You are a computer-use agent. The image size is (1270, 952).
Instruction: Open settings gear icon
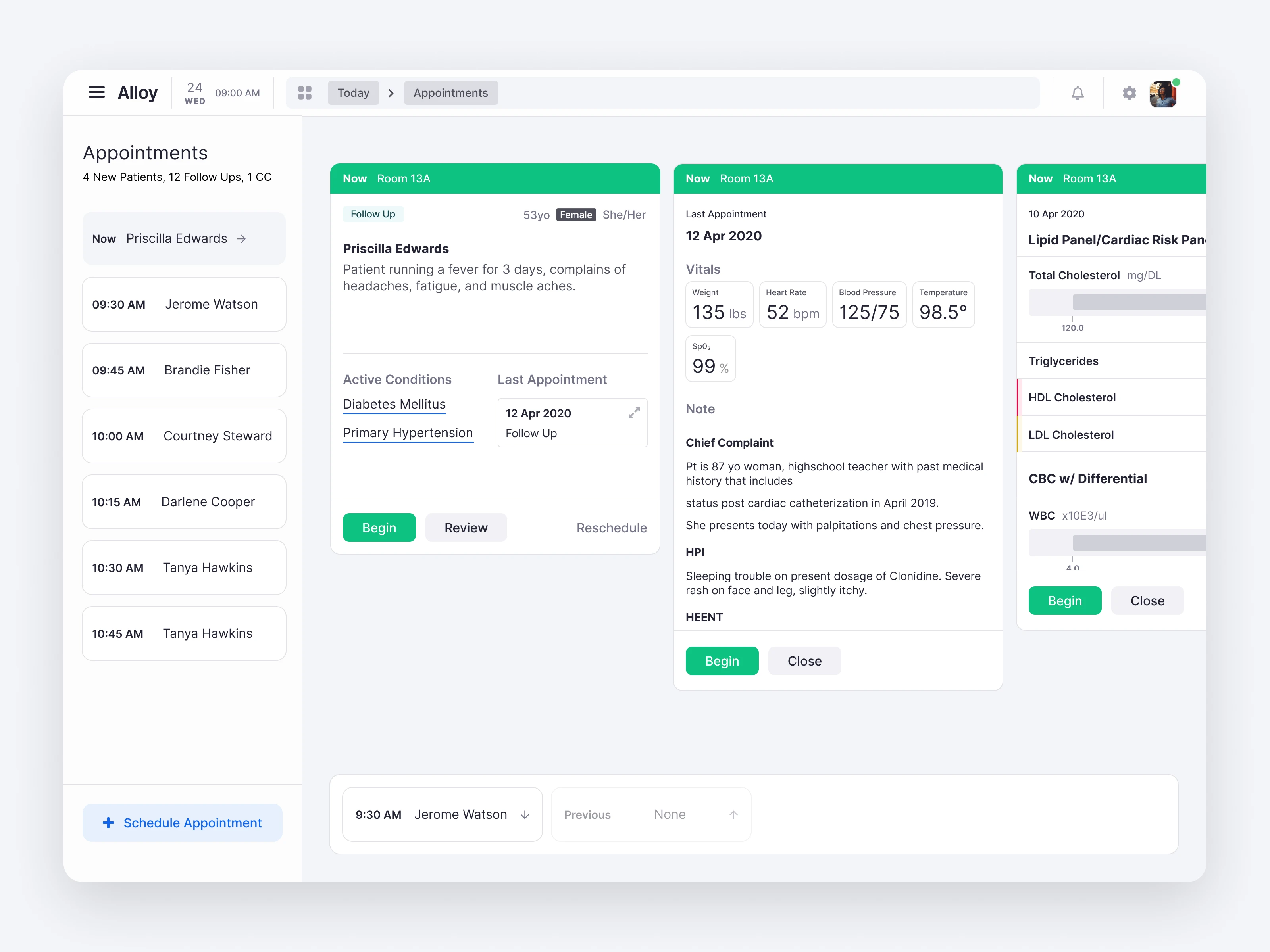(1129, 93)
